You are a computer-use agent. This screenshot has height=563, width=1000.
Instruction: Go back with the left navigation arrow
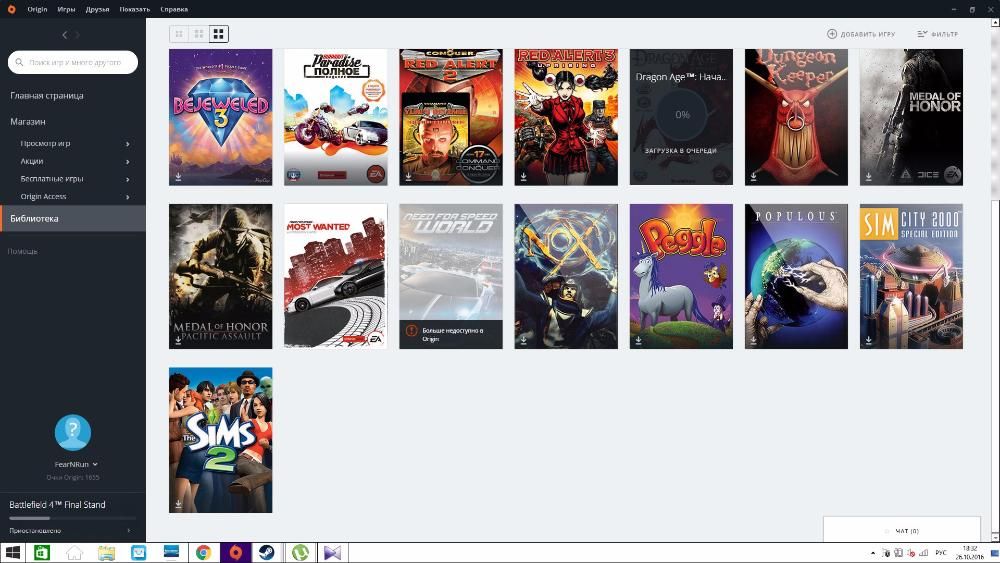coord(64,35)
